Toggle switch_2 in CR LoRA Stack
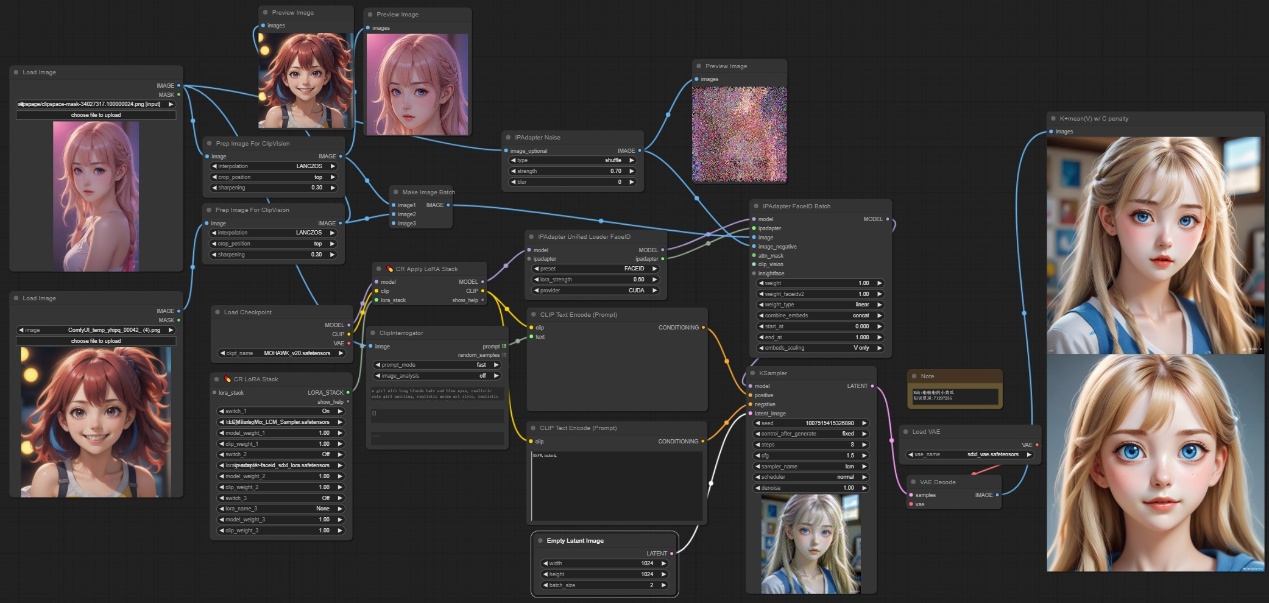Viewport: 1269px width, 603px height. tap(280, 454)
